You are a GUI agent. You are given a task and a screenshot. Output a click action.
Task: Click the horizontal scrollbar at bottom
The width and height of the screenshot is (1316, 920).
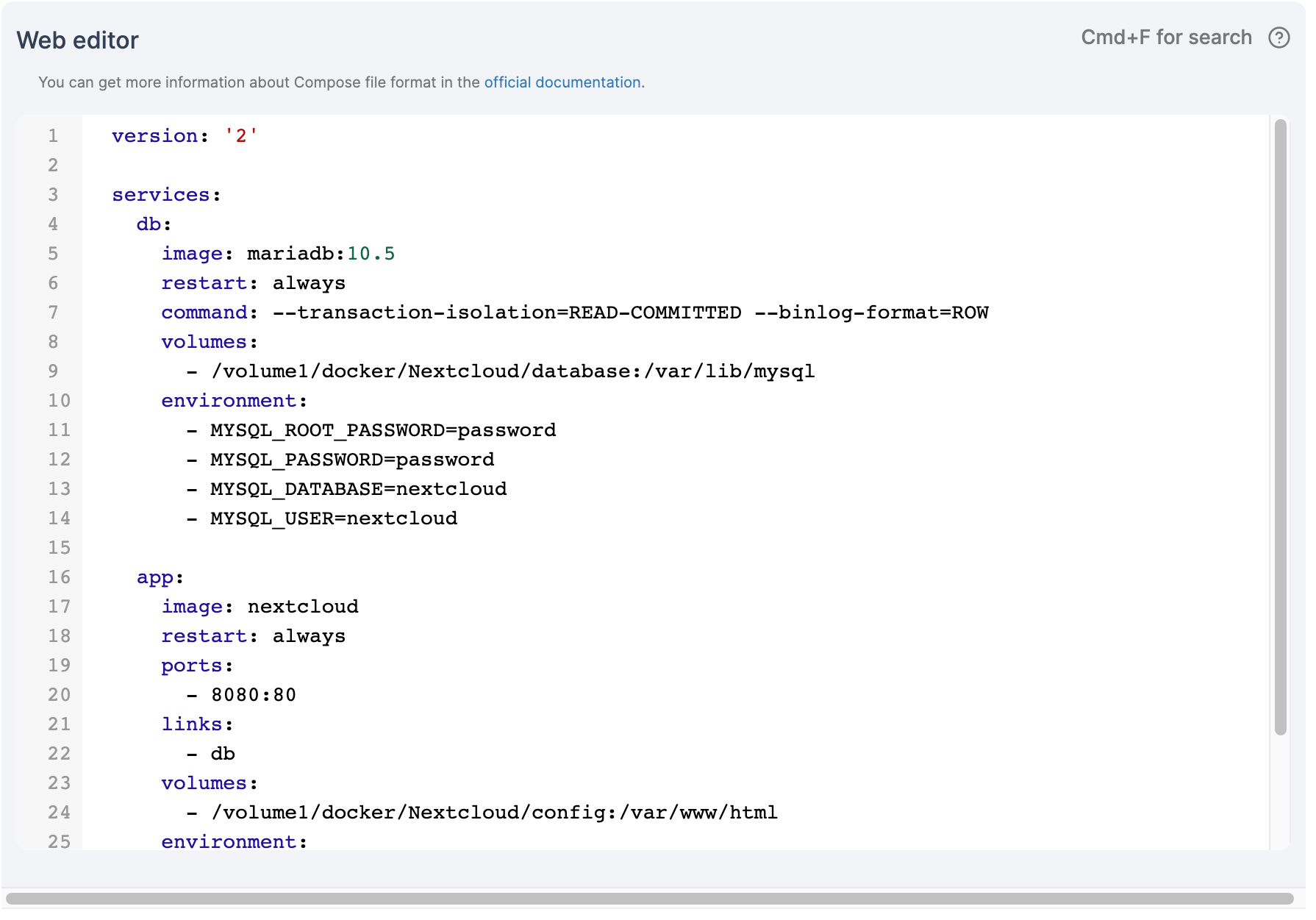[649, 898]
